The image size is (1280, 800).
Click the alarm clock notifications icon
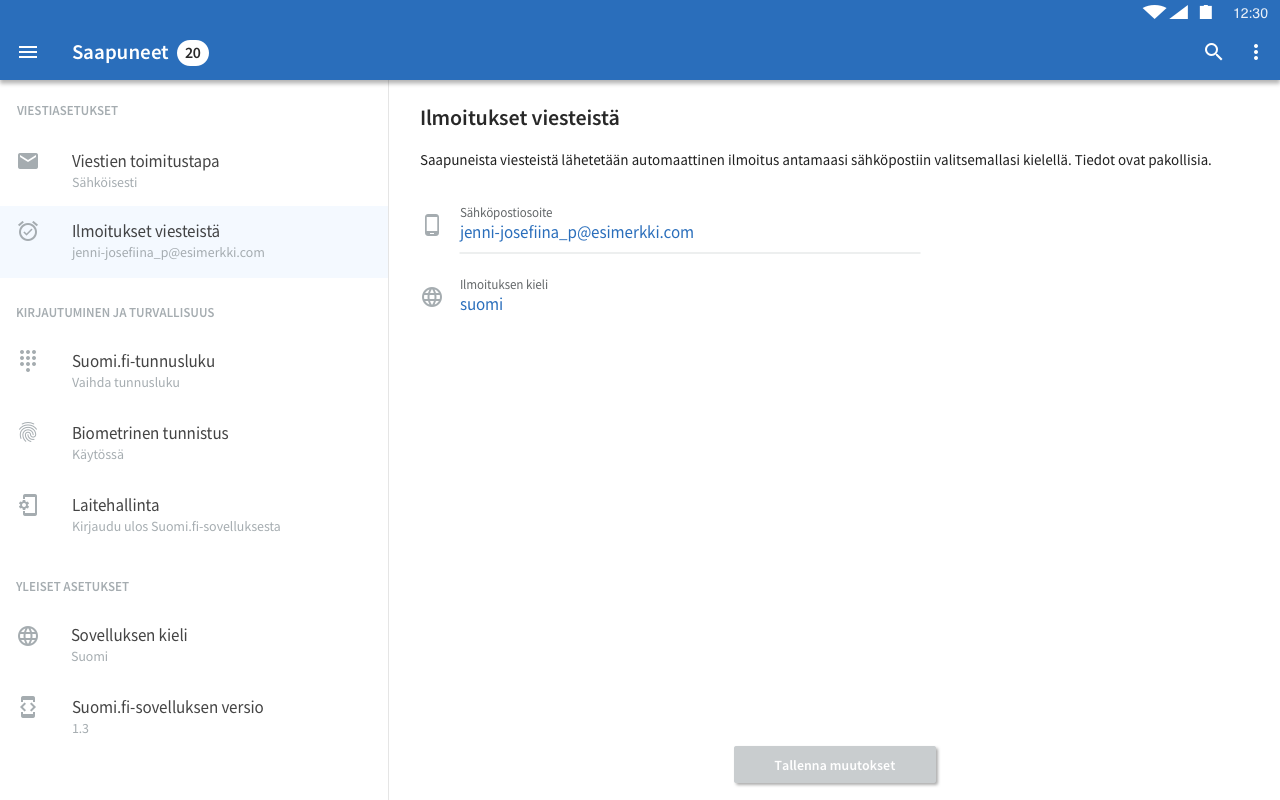[28, 231]
